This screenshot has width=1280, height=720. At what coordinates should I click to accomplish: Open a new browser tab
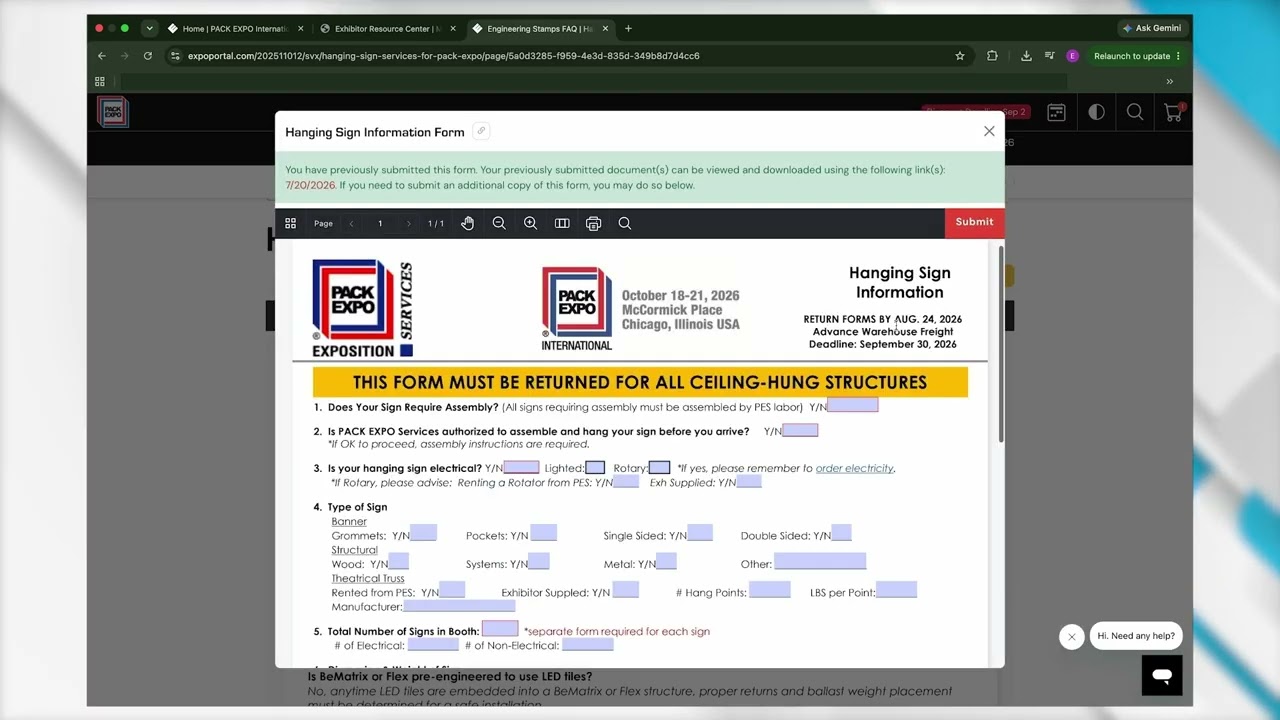coord(628,28)
